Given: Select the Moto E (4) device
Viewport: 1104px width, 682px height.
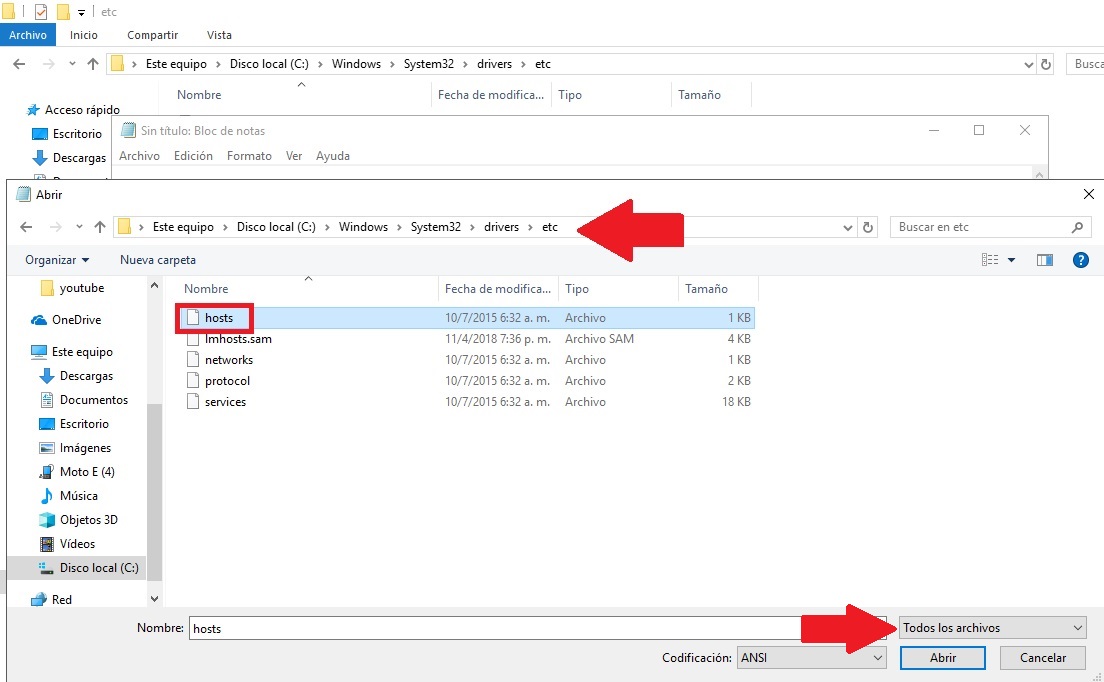Looking at the screenshot, I should click(x=77, y=472).
